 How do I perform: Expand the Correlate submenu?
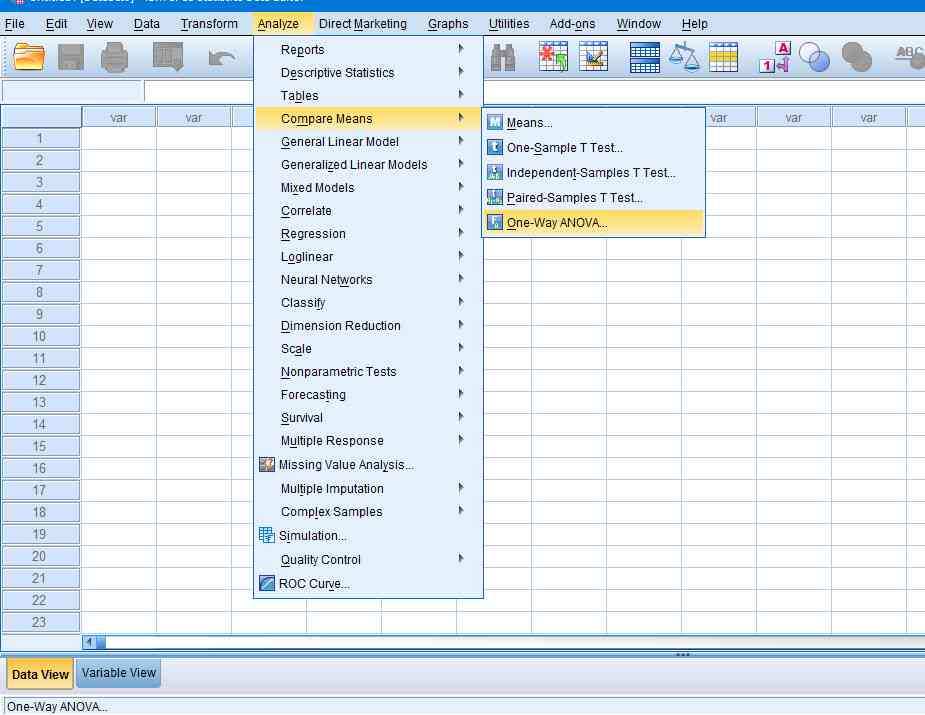tap(461, 210)
